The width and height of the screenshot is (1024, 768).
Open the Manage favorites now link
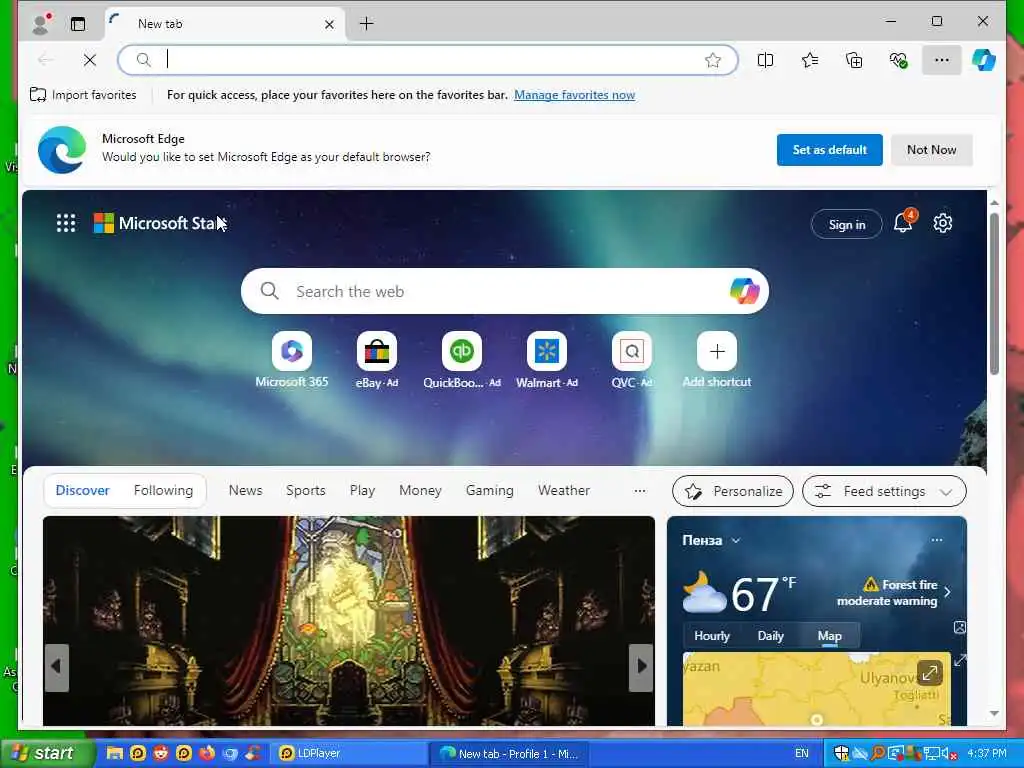click(574, 95)
